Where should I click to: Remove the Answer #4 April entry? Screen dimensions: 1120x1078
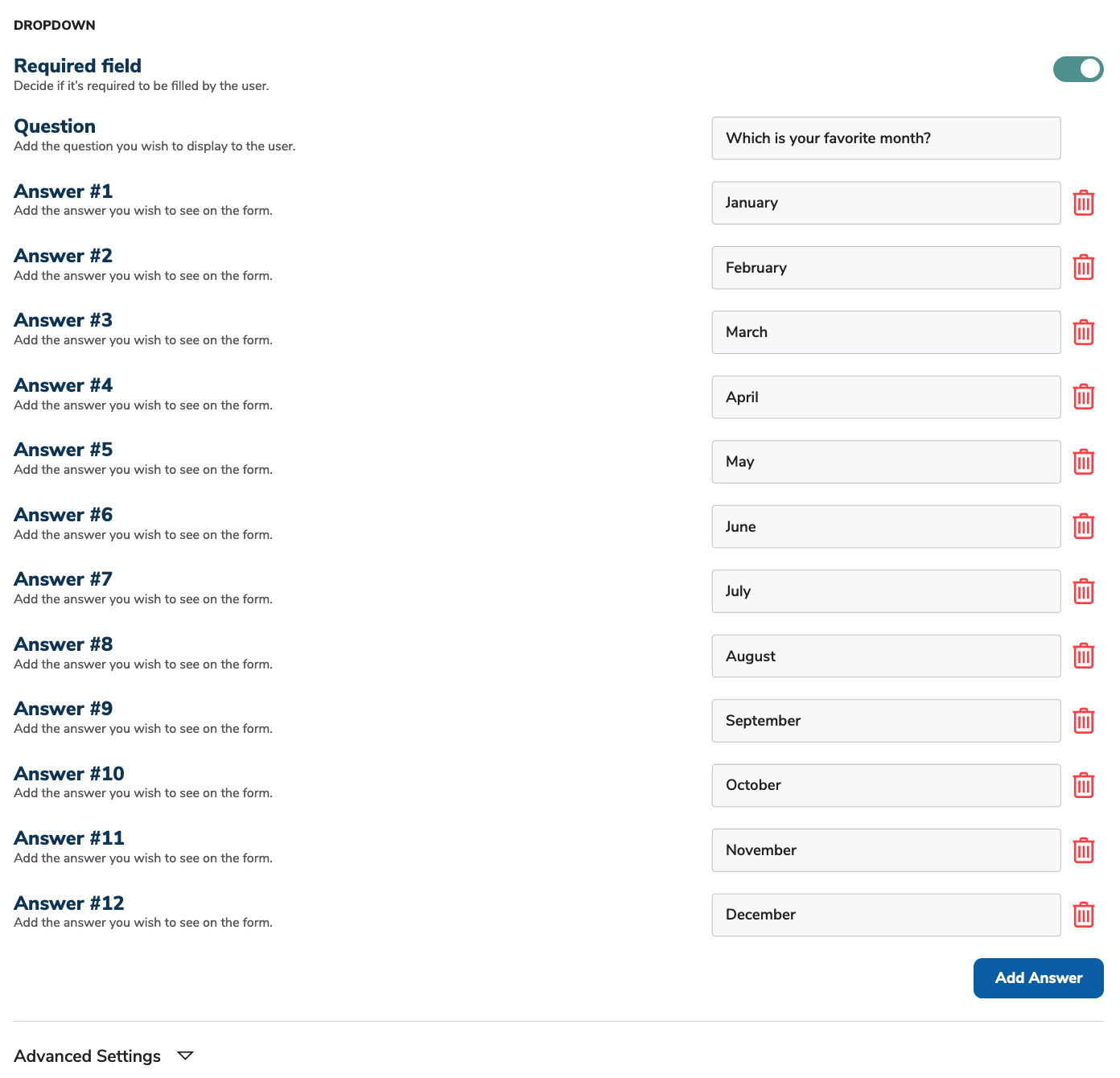coord(1083,397)
